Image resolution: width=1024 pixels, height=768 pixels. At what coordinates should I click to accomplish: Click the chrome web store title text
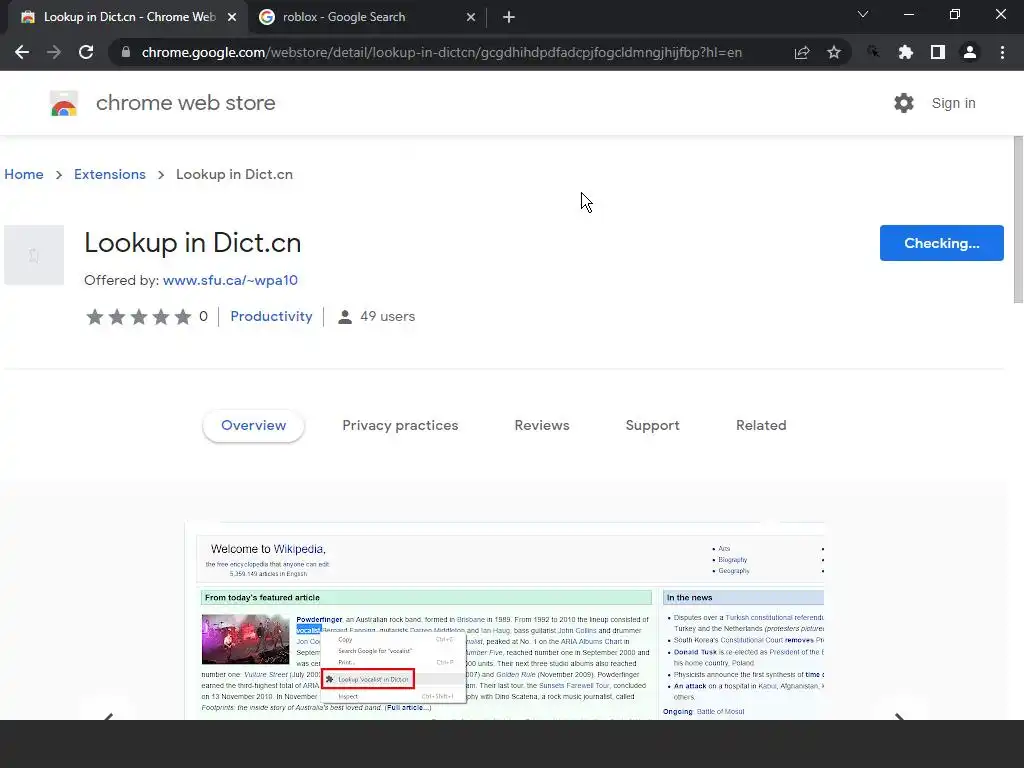[185, 103]
